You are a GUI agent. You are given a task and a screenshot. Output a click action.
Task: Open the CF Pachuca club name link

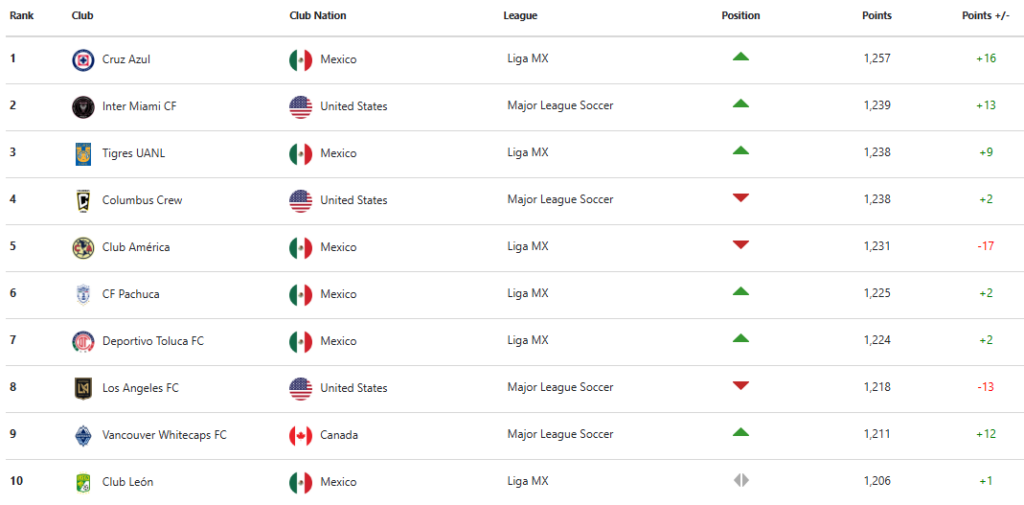tap(131, 294)
